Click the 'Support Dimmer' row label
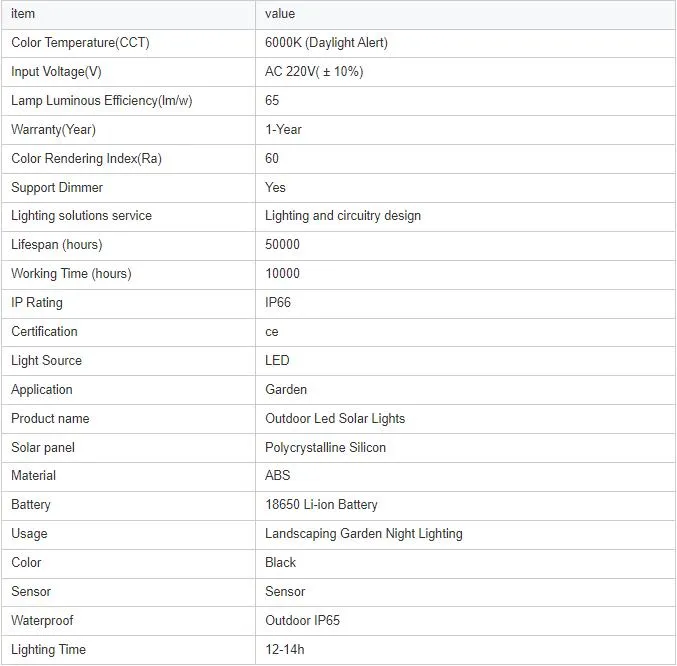The width and height of the screenshot is (677, 666). coord(57,188)
